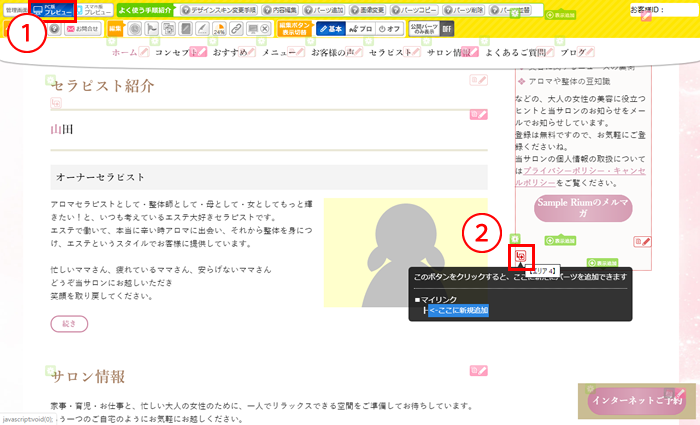Select プロ edit button display mode

[x=360, y=29]
